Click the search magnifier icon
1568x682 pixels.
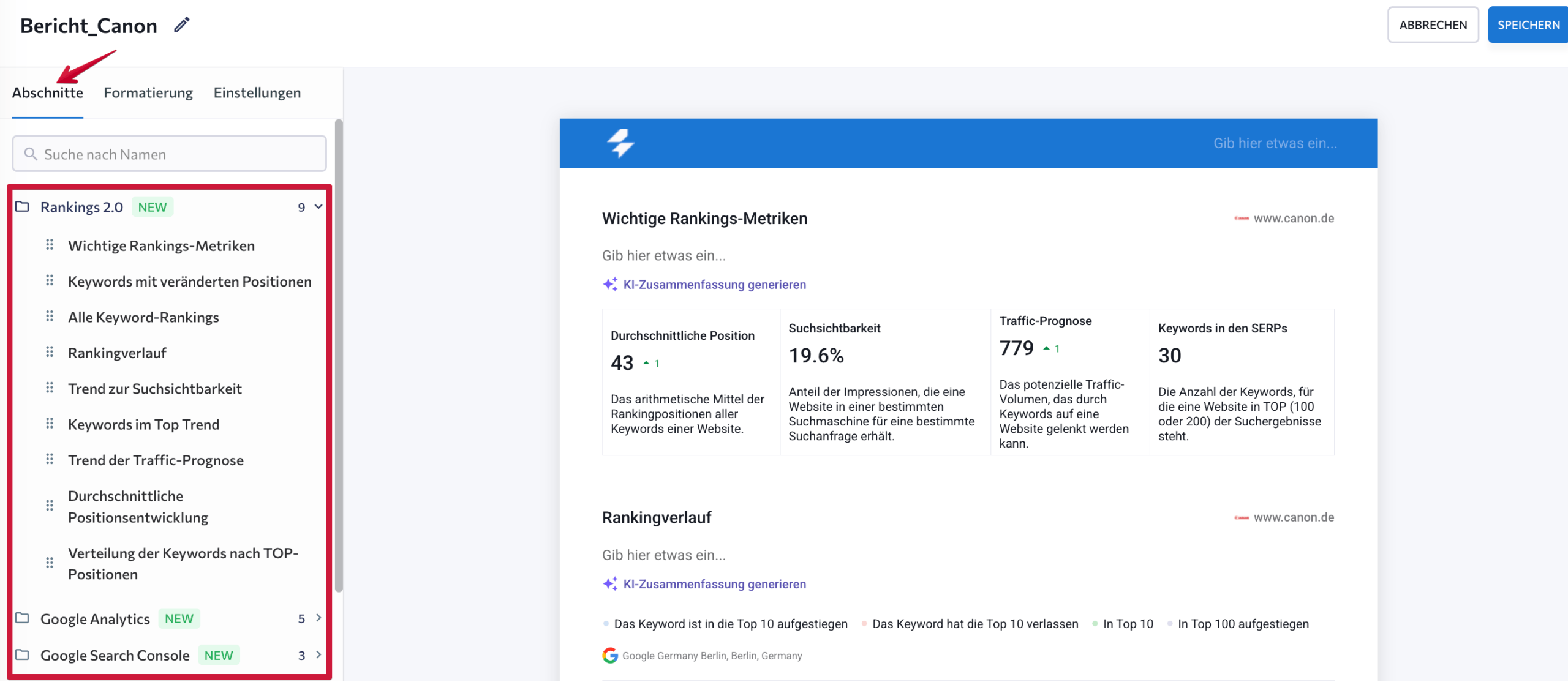31,154
